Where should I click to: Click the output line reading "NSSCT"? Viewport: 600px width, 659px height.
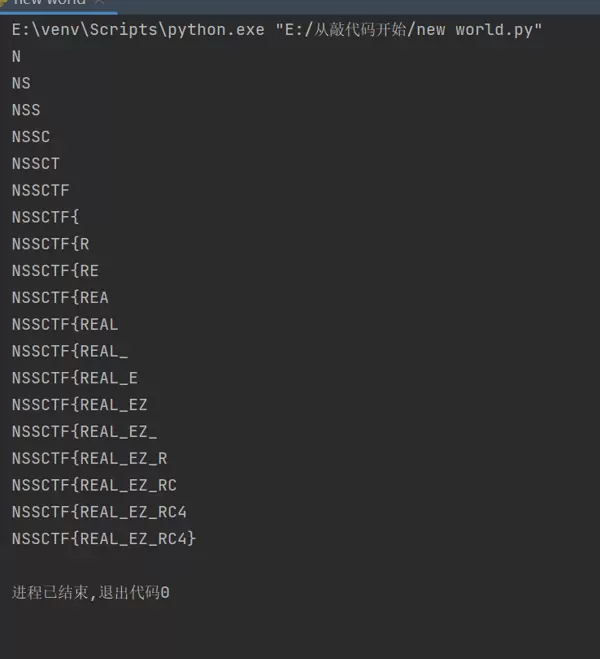[x=36, y=163]
